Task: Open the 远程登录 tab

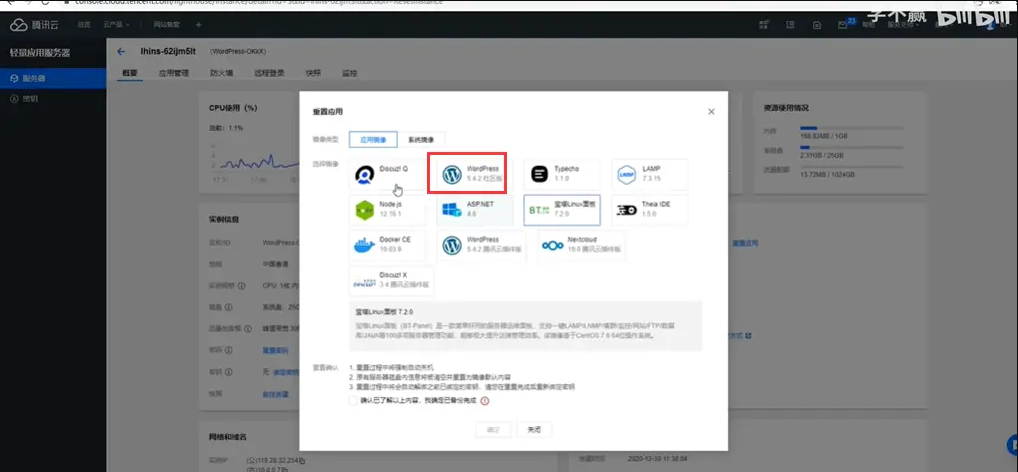Action: (x=269, y=73)
